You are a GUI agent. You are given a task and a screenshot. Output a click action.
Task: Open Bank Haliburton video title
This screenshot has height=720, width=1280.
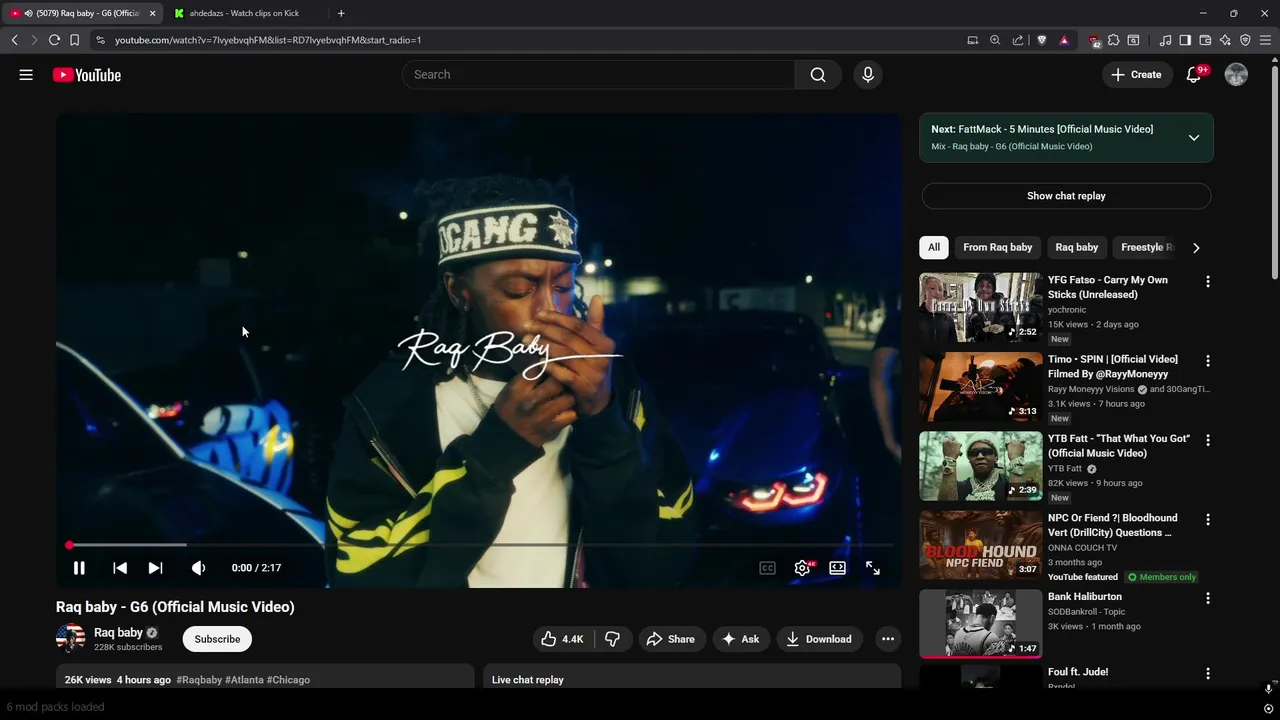click(x=1084, y=597)
